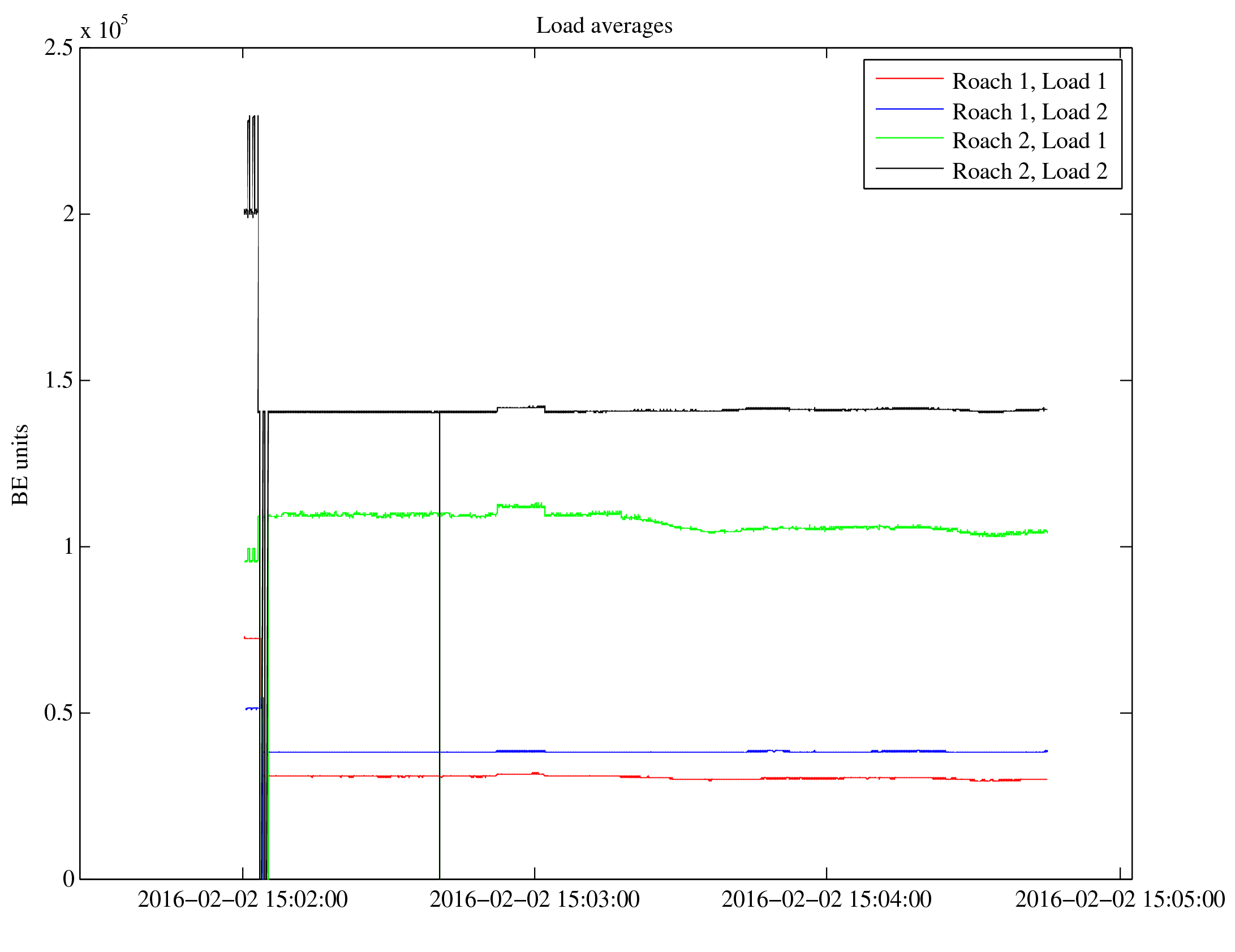Image resolution: width=1235 pixels, height=952 pixels.
Task: Select the 'Roach 2, Load 1' legend label
Action: point(1029,141)
